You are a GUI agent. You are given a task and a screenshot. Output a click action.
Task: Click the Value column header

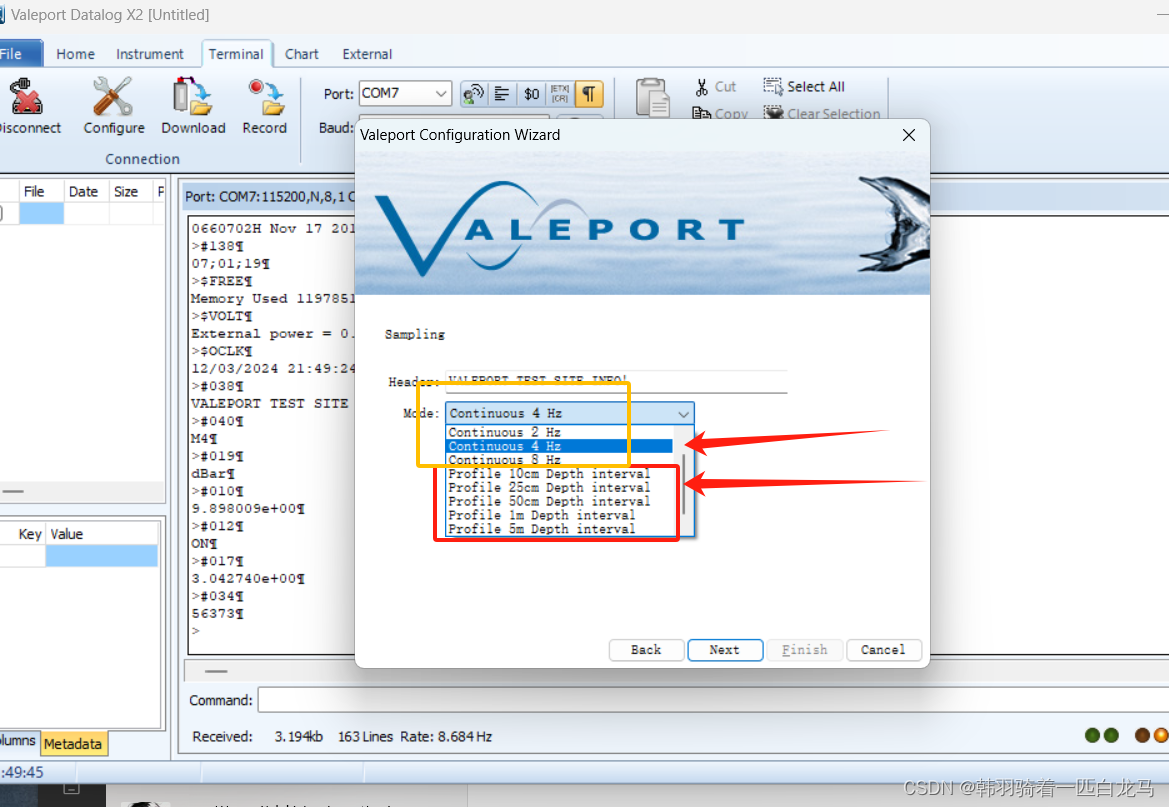pos(101,534)
